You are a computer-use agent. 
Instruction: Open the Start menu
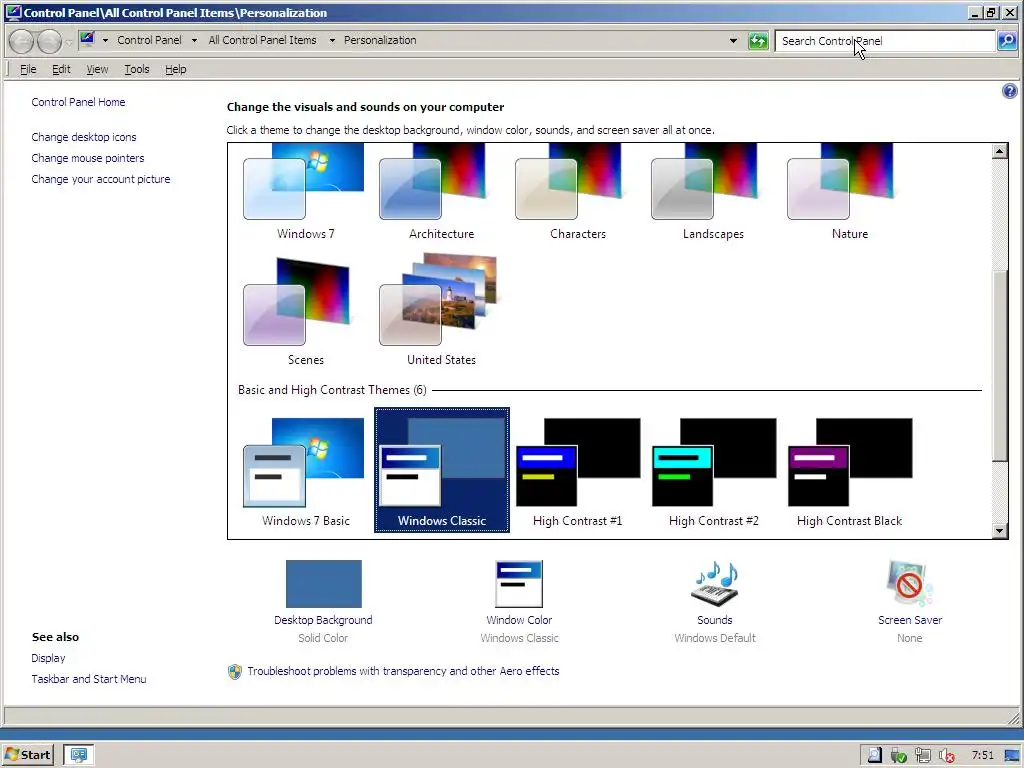[x=27, y=754]
